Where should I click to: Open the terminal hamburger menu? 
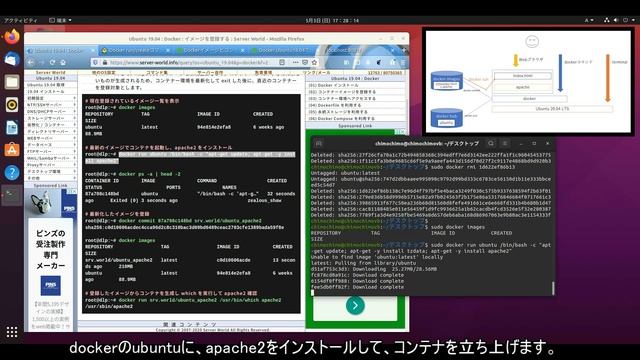tap(505, 143)
